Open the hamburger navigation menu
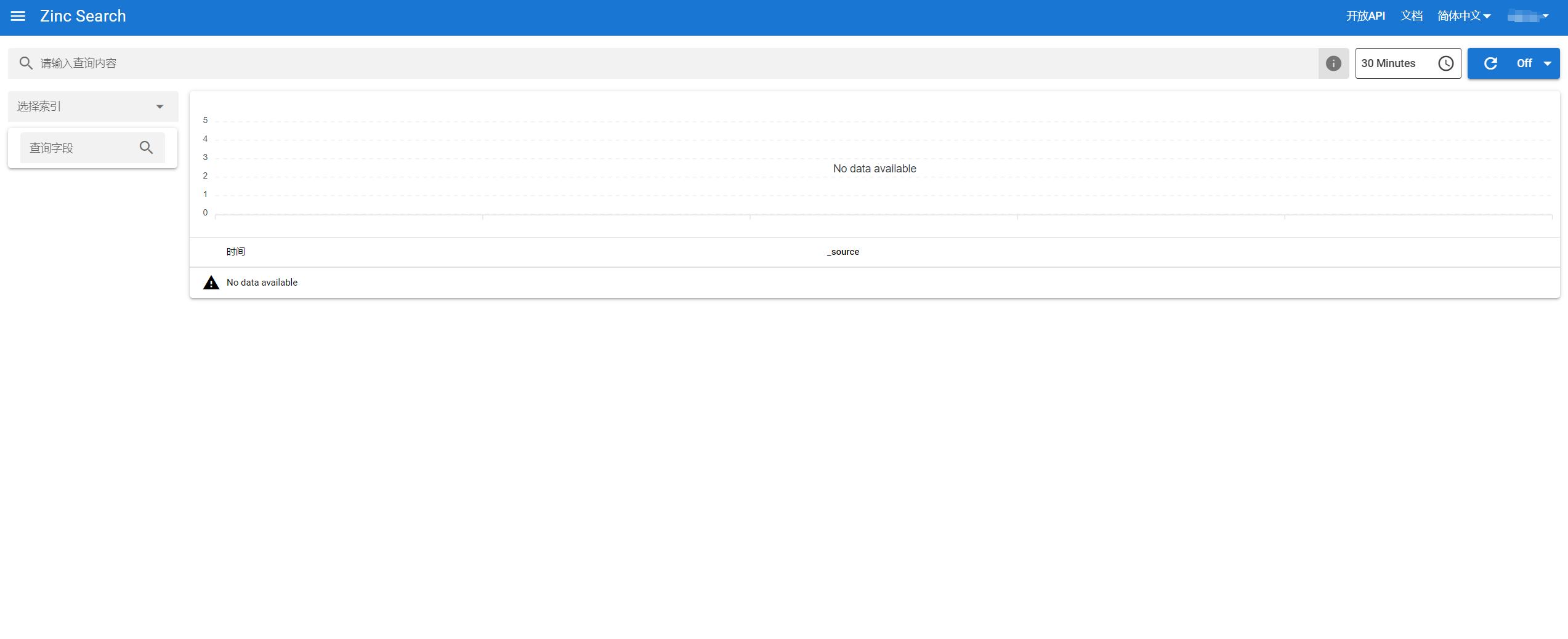The height and width of the screenshot is (639, 1568). [x=18, y=16]
